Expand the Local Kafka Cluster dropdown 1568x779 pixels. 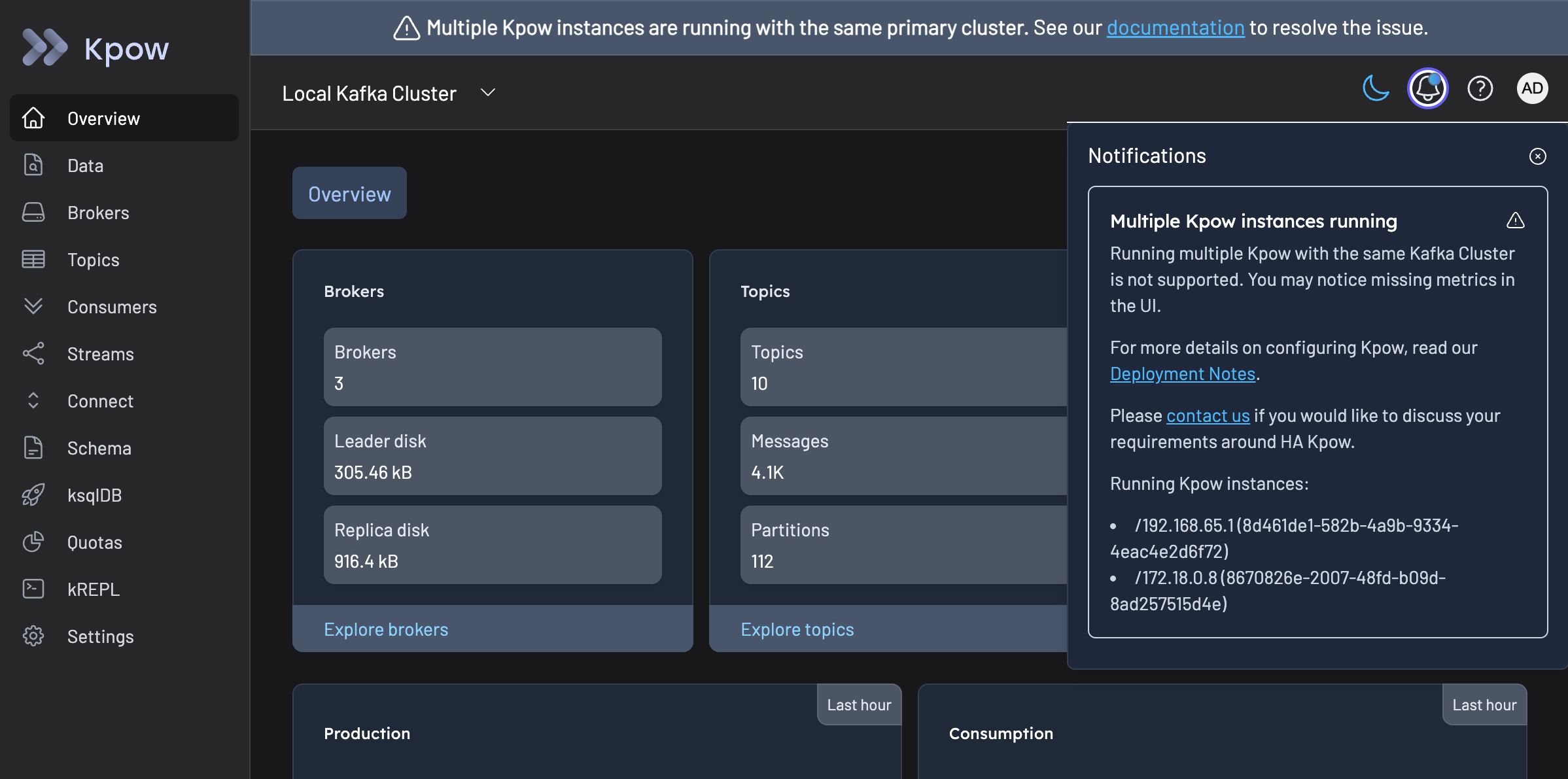tap(487, 92)
